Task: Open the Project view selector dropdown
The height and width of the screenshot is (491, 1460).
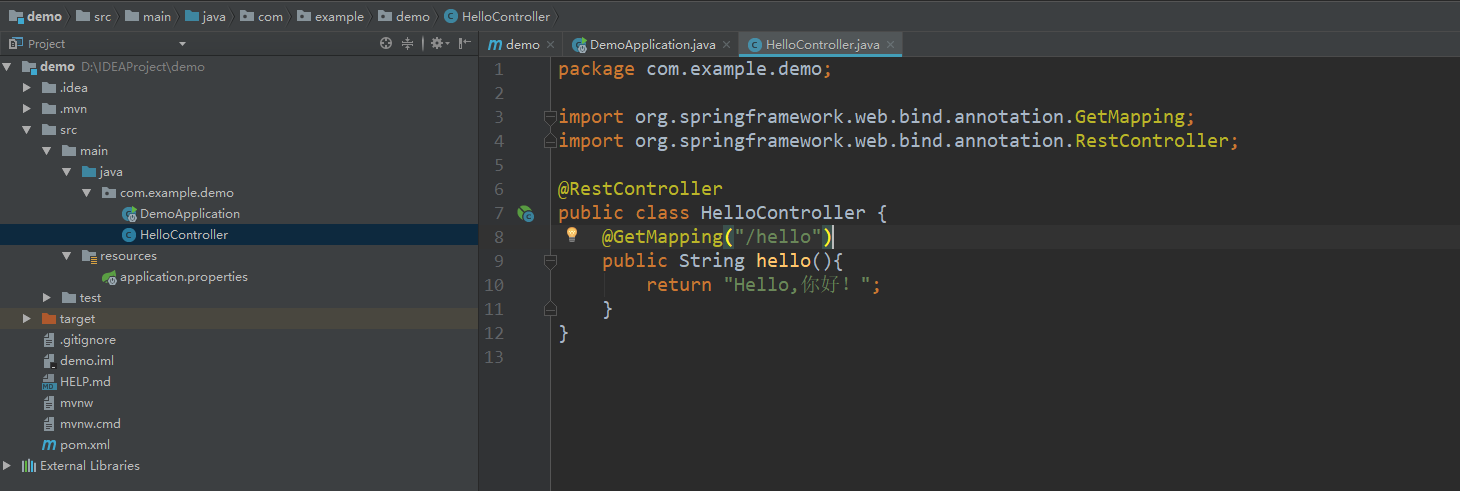Action: pos(182,44)
